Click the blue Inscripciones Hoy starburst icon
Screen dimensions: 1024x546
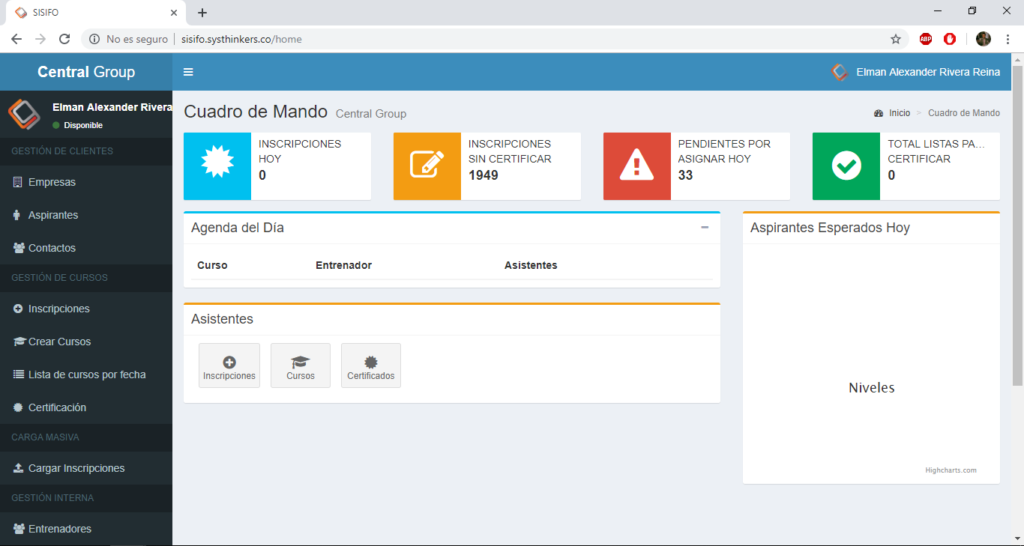pos(217,166)
